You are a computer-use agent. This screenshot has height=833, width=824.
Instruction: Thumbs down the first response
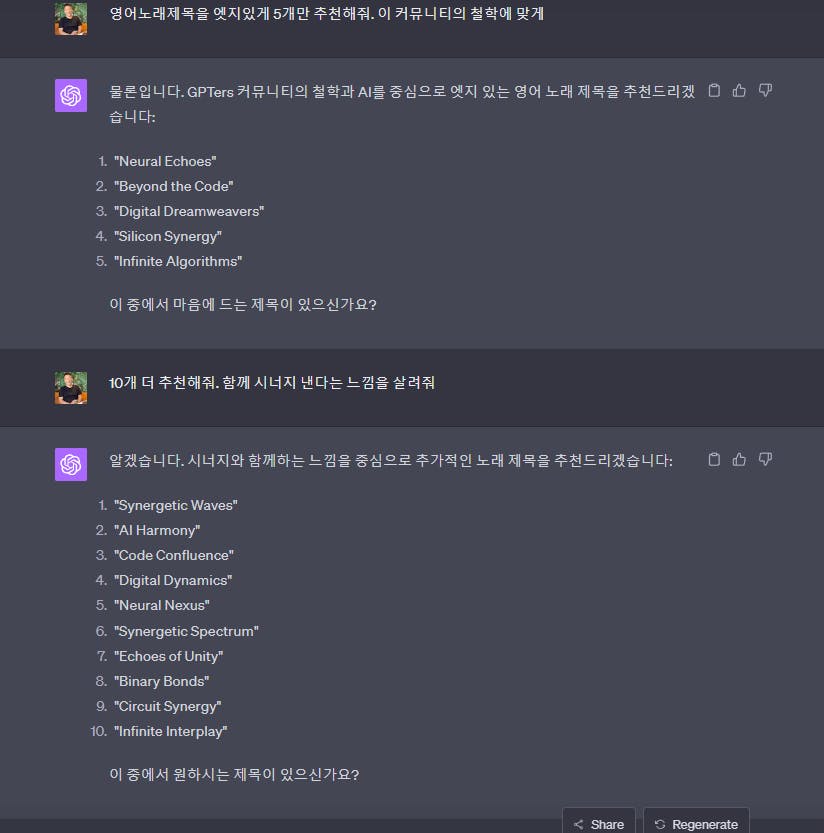click(765, 90)
